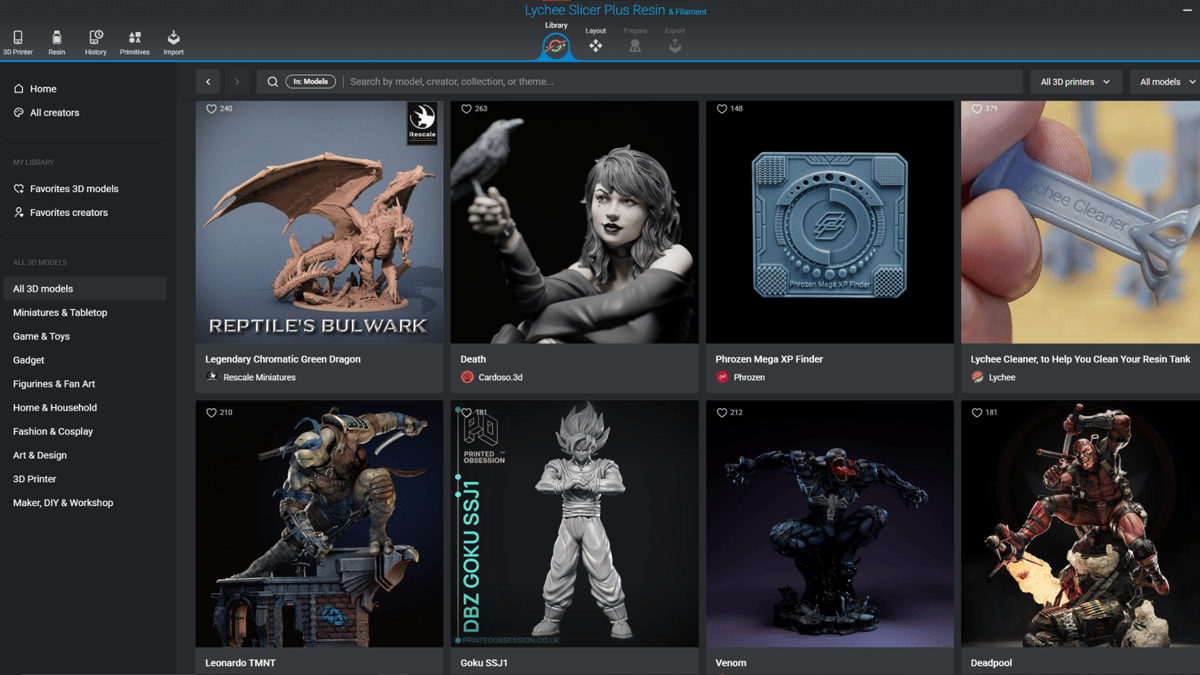The height and width of the screenshot is (675, 1200).
Task: Open creator Phrozen
Action: [x=749, y=378]
